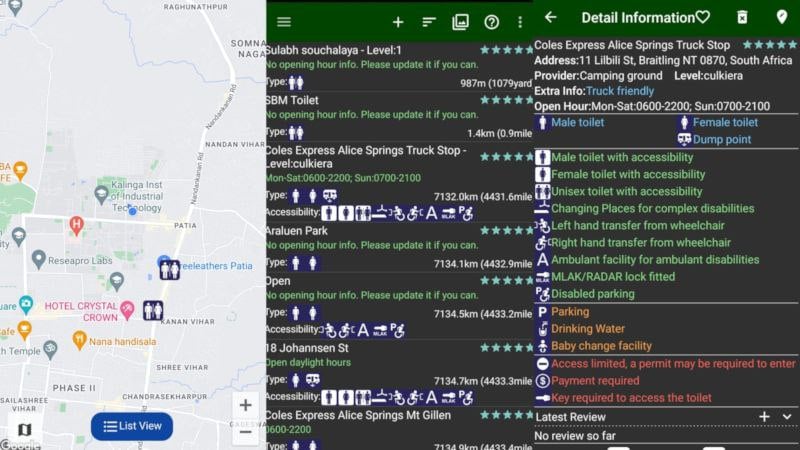The height and width of the screenshot is (450, 800).
Task: Switch to List View
Action: coord(132,426)
